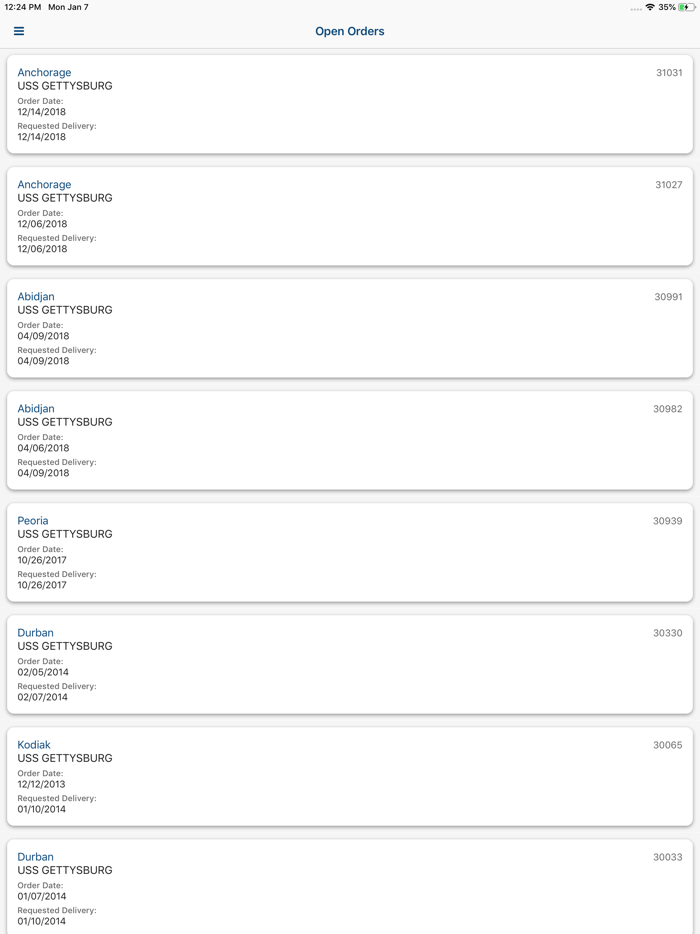Tap order number 30939
The height and width of the screenshot is (934, 700).
(x=668, y=521)
